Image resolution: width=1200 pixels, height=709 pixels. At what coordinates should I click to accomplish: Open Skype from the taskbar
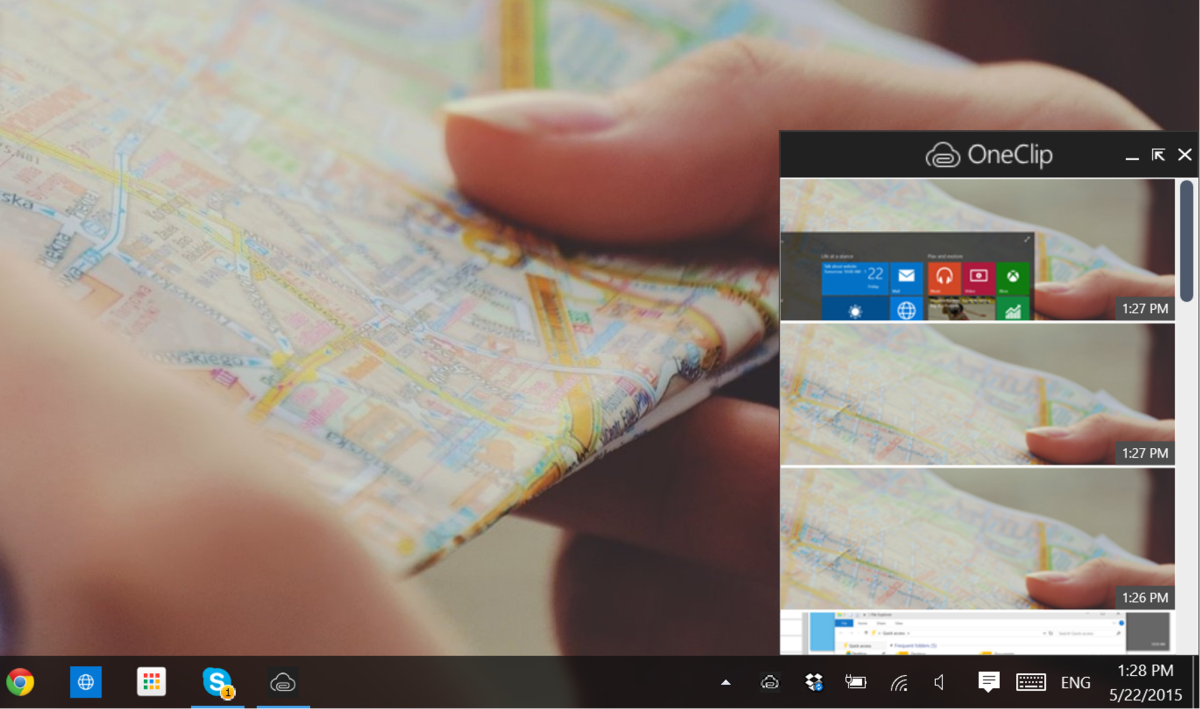(x=218, y=682)
